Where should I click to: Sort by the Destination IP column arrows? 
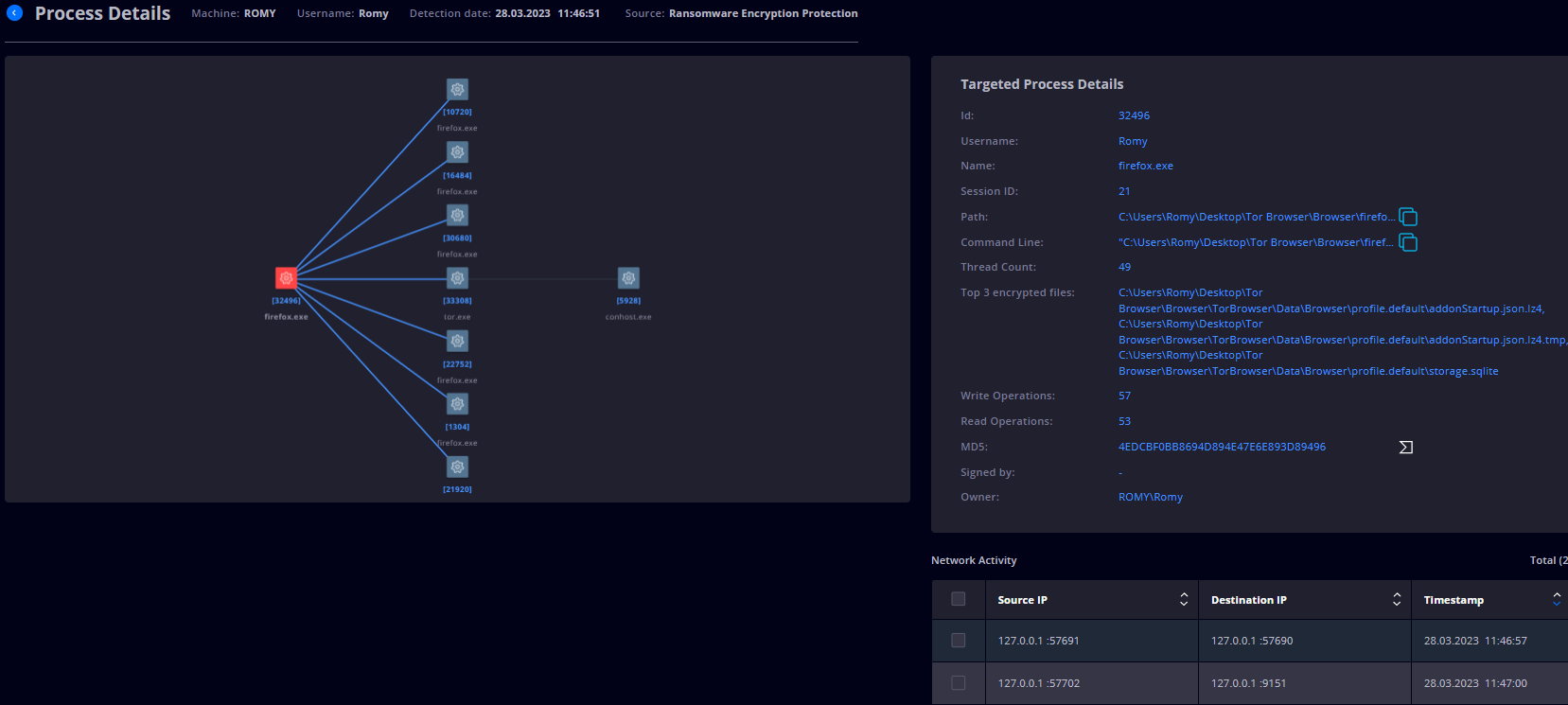coord(1397,600)
